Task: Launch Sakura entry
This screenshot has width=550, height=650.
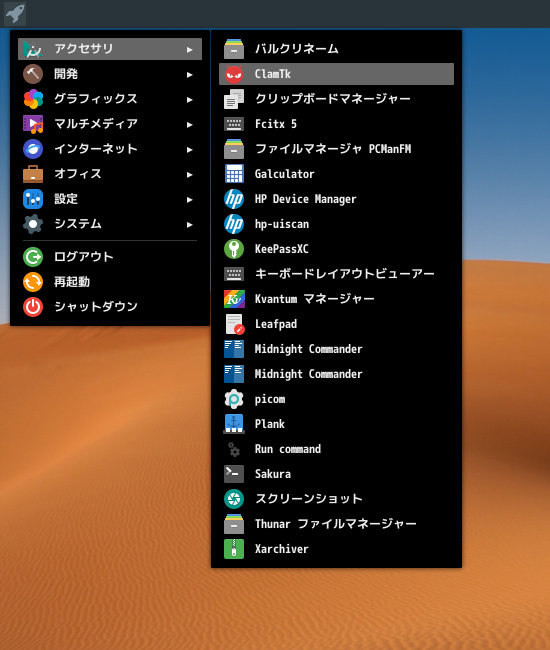Action: (336, 474)
